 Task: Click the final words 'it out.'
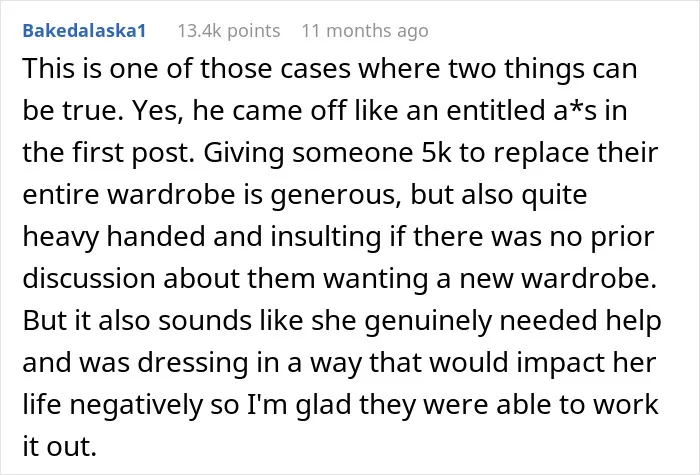pyautogui.click(x=60, y=446)
